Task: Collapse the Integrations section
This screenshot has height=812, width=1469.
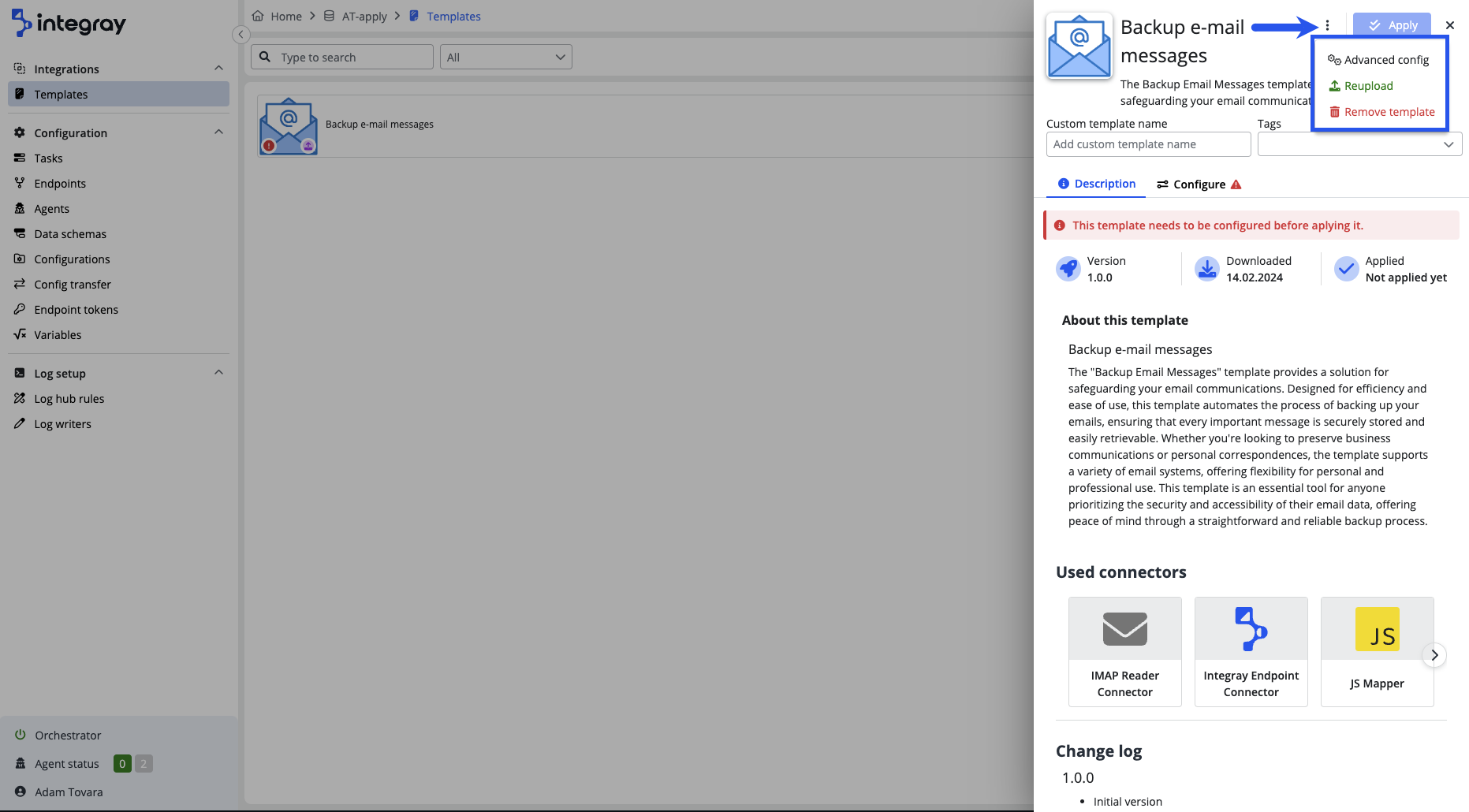Action: coord(218,69)
